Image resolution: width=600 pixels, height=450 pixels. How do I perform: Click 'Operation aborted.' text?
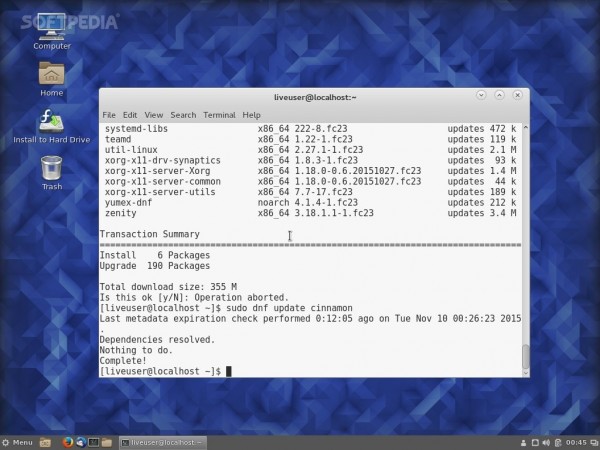(241, 297)
